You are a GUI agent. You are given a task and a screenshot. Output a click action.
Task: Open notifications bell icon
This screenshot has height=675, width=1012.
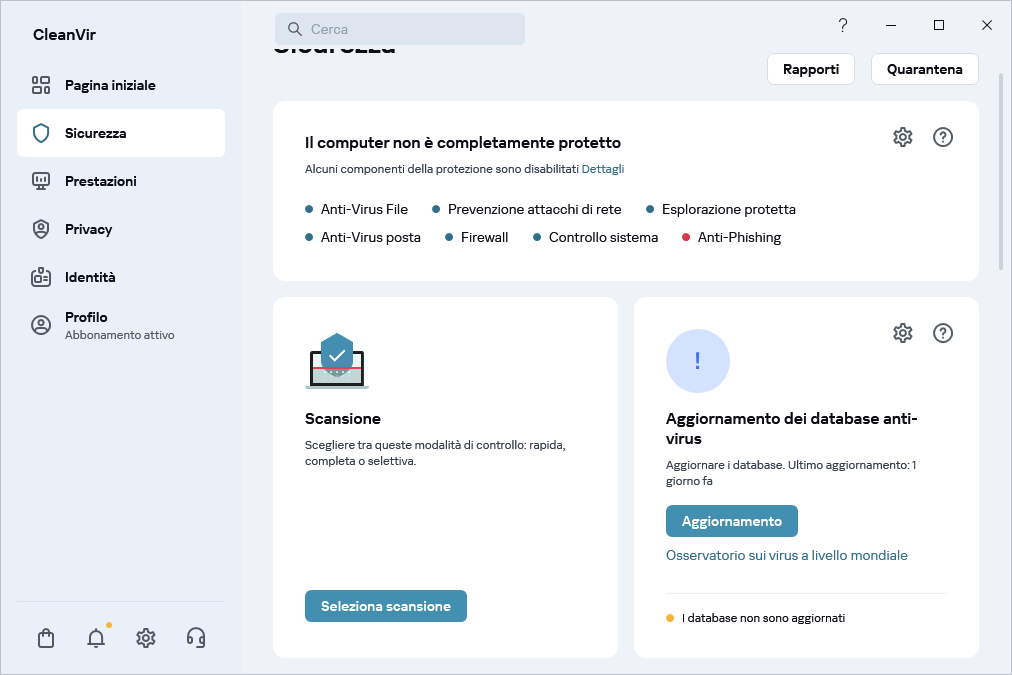pos(96,638)
